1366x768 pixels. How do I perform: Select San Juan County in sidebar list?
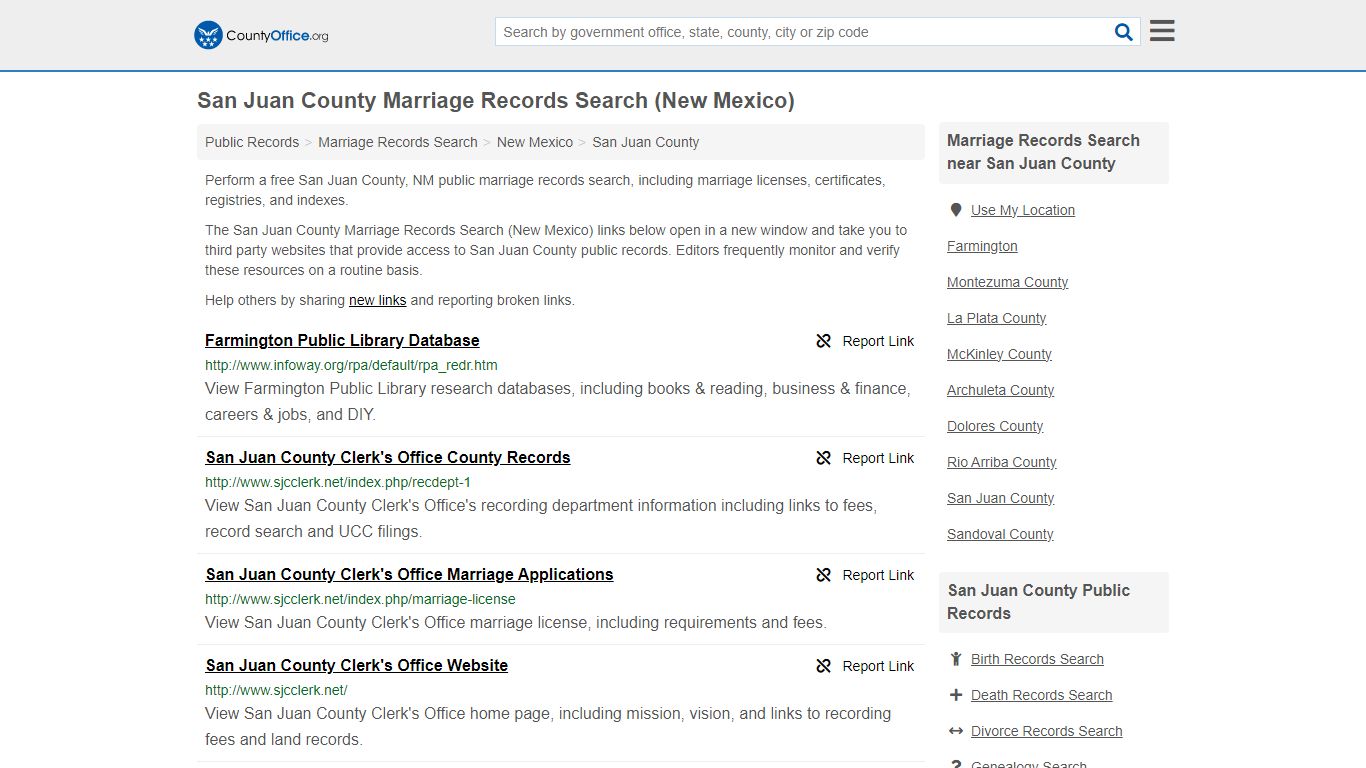1000,498
